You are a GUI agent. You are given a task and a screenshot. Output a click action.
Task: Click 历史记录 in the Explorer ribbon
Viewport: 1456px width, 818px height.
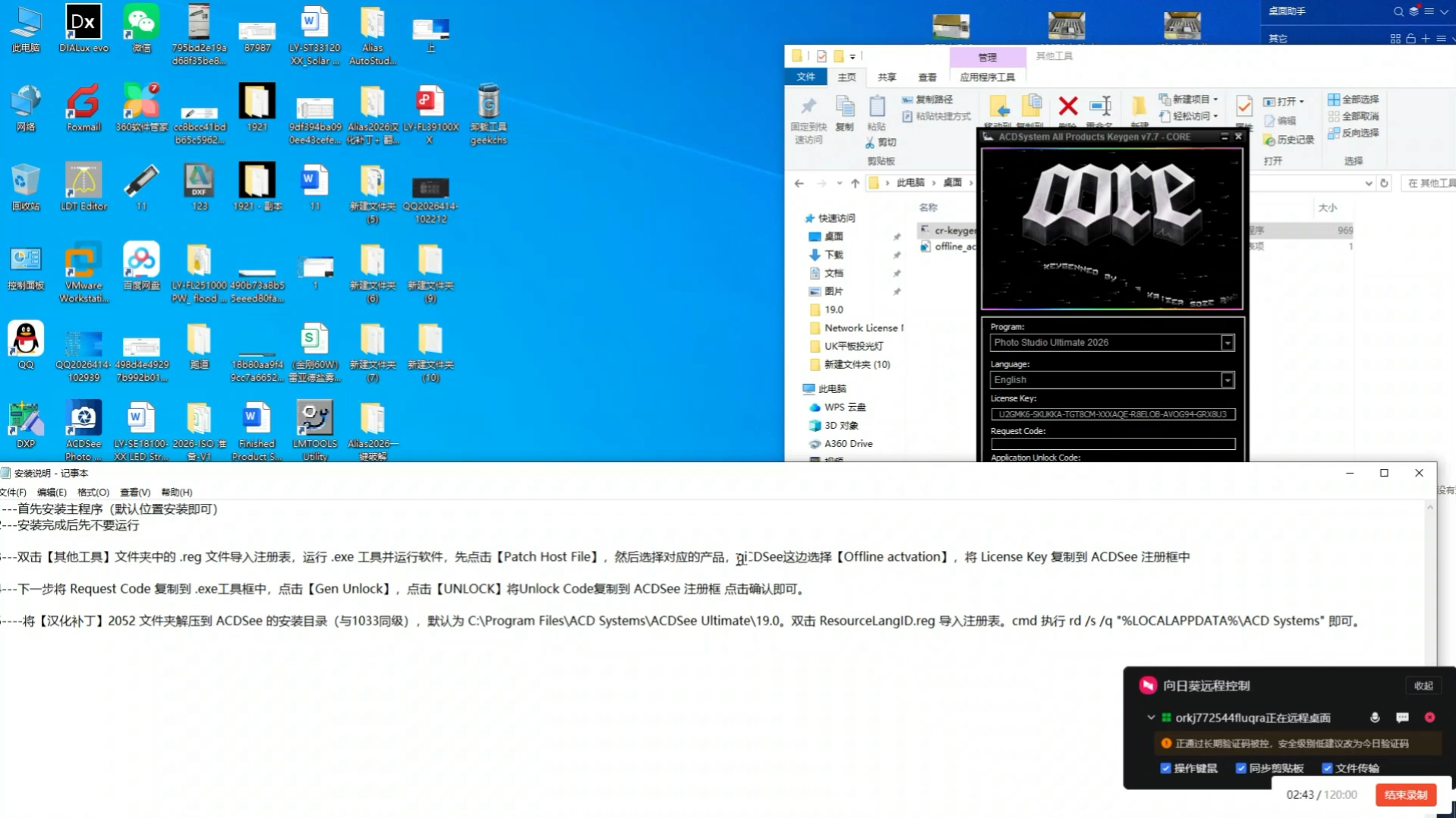tap(1288, 140)
